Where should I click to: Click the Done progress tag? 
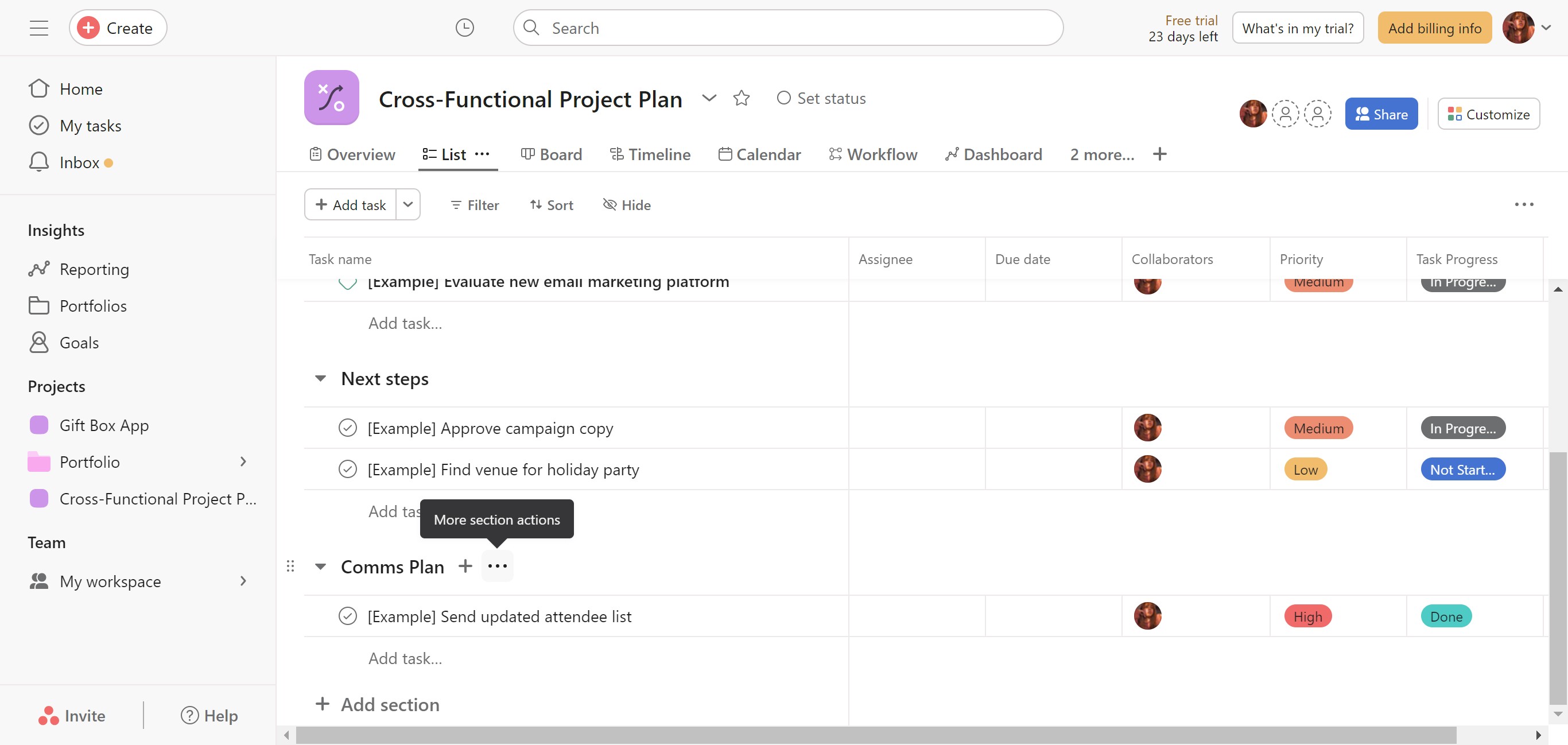point(1446,616)
